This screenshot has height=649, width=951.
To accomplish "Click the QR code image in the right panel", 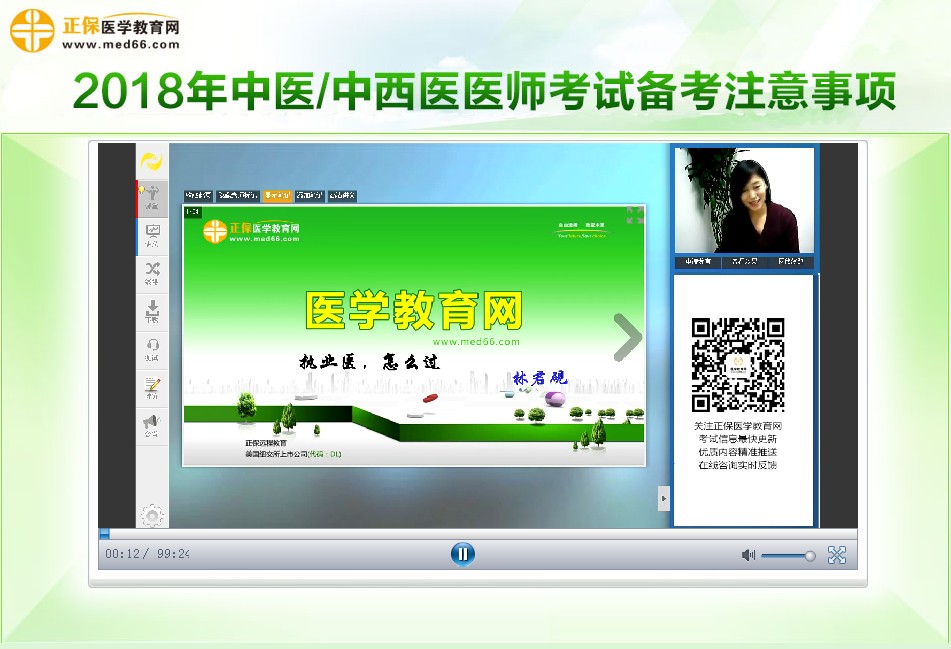I will point(738,365).
